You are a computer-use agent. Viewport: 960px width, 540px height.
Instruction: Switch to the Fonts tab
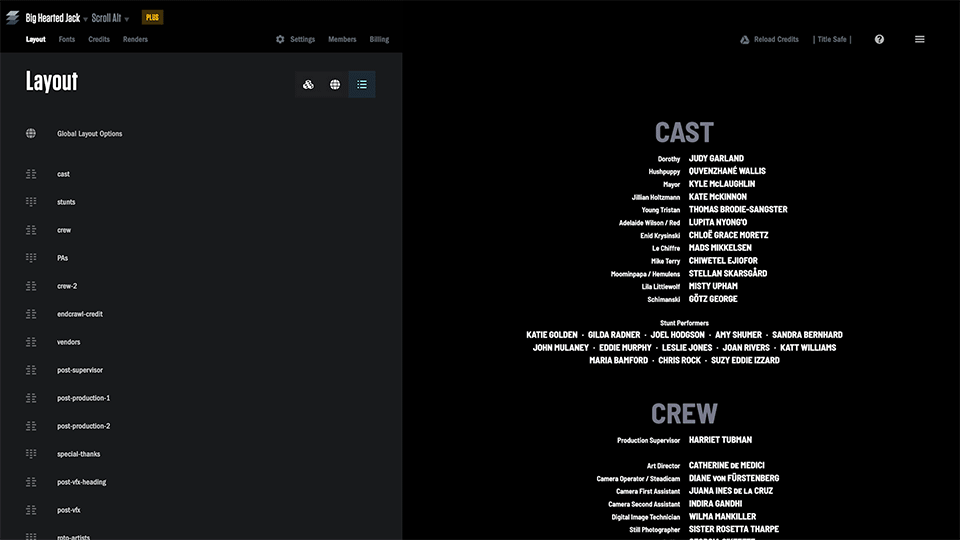coord(67,39)
